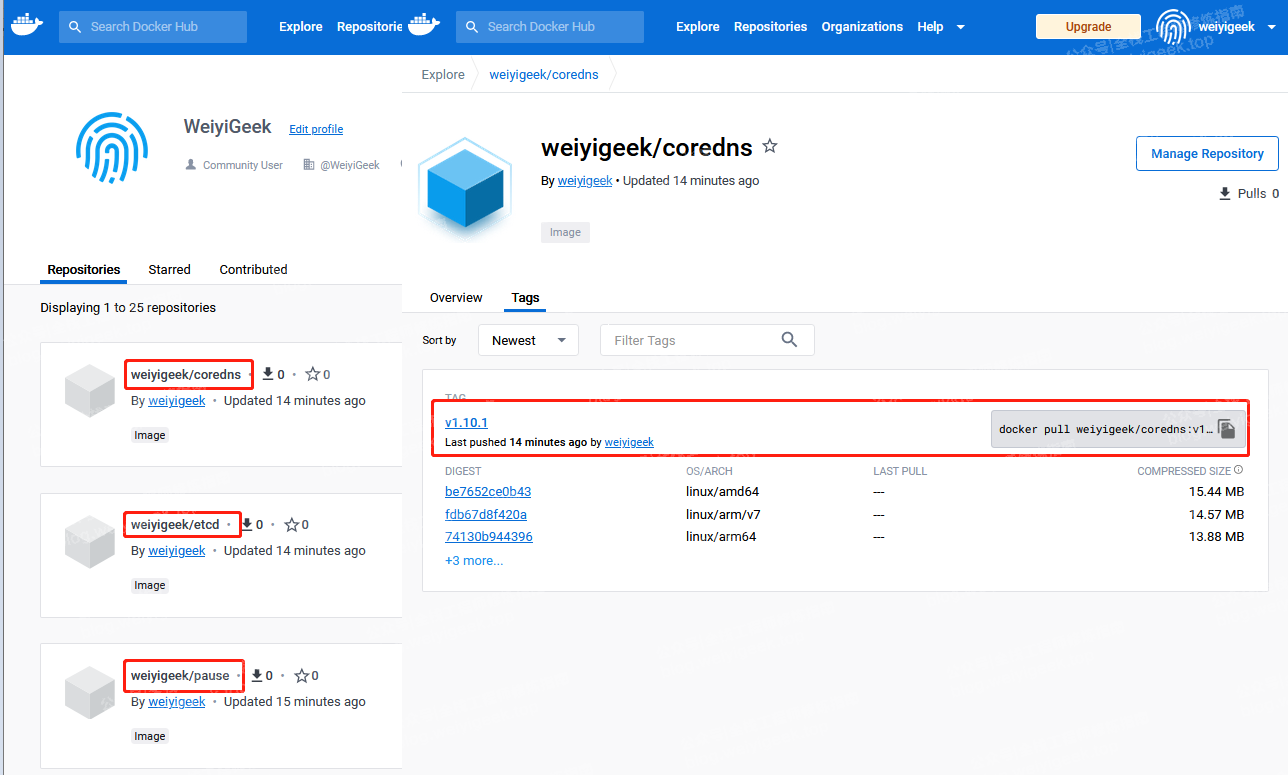Expand +3 more digests
The width and height of the screenshot is (1288, 775).
[x=474, y=560]
